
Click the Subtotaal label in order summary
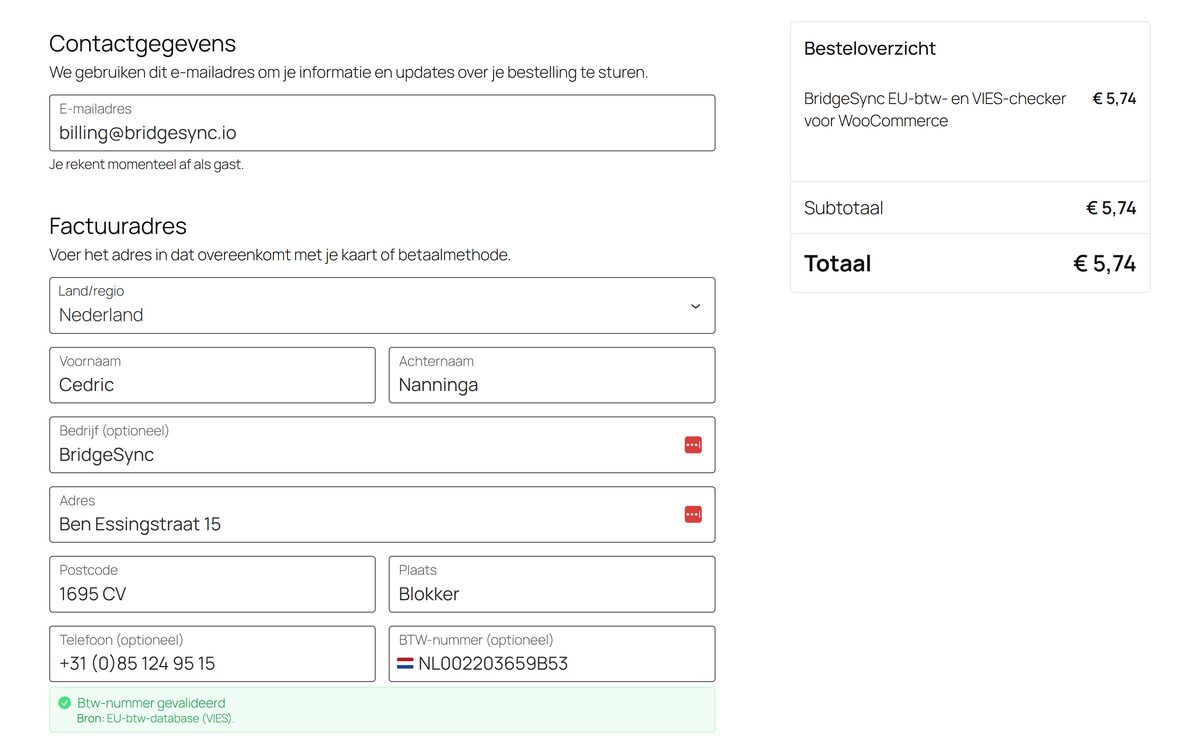click(843, 208)
